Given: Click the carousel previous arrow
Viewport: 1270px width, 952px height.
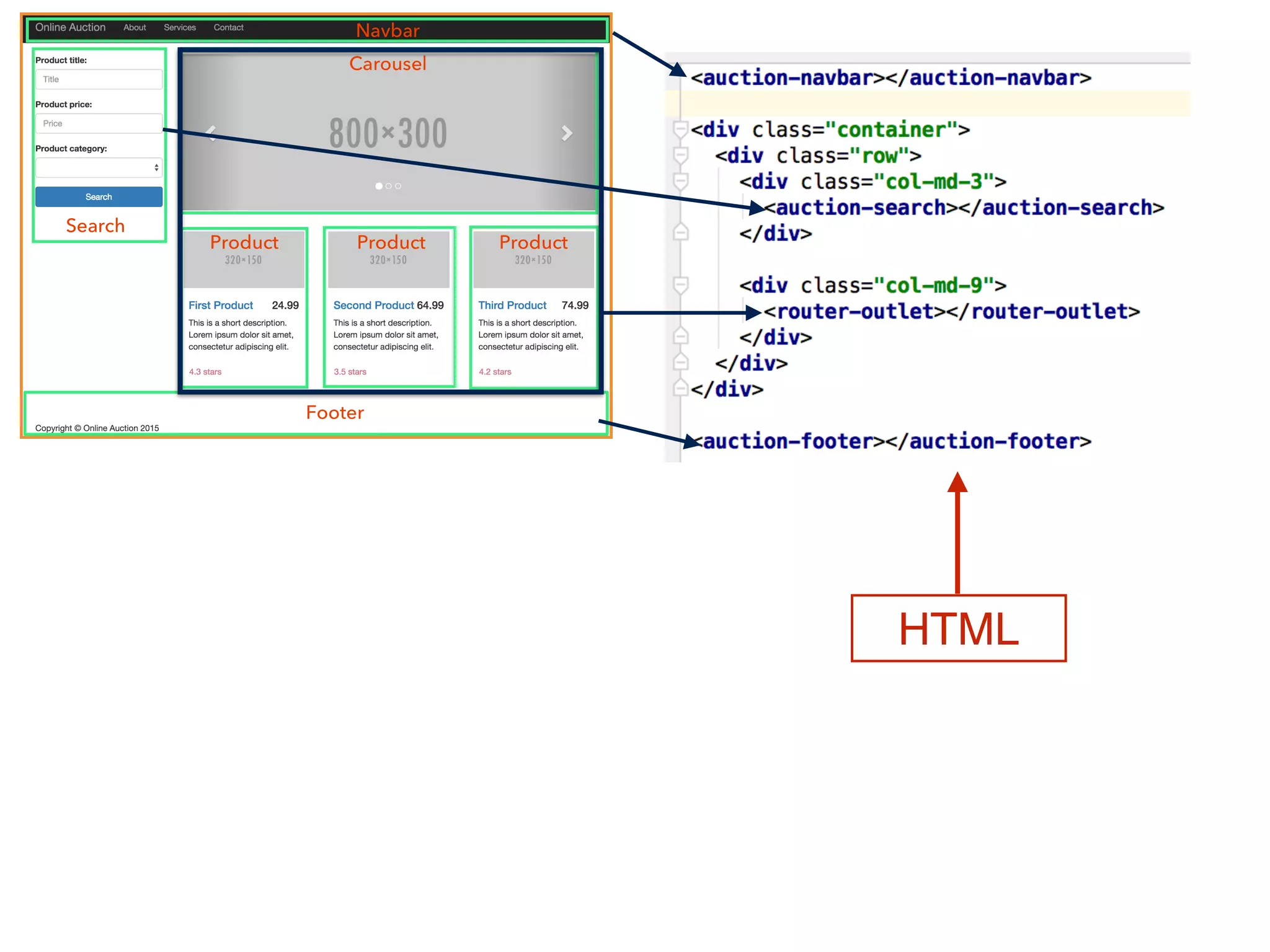Looking at the screenshot, I should coord(211,133).
